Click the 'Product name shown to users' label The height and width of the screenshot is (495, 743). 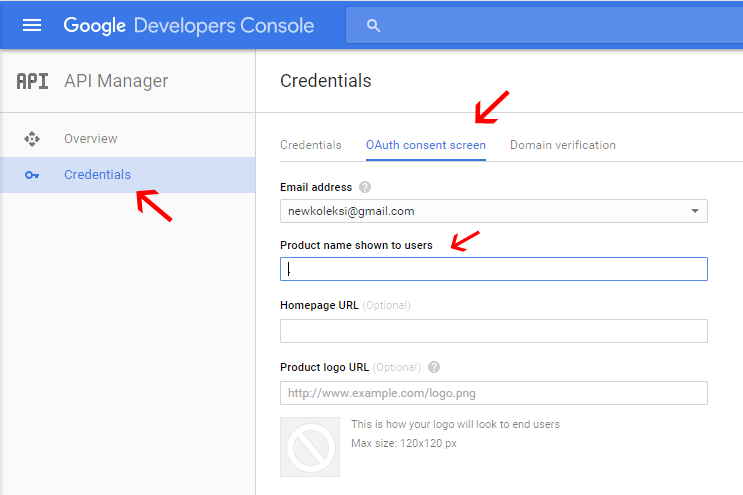[x=356, y=245]
